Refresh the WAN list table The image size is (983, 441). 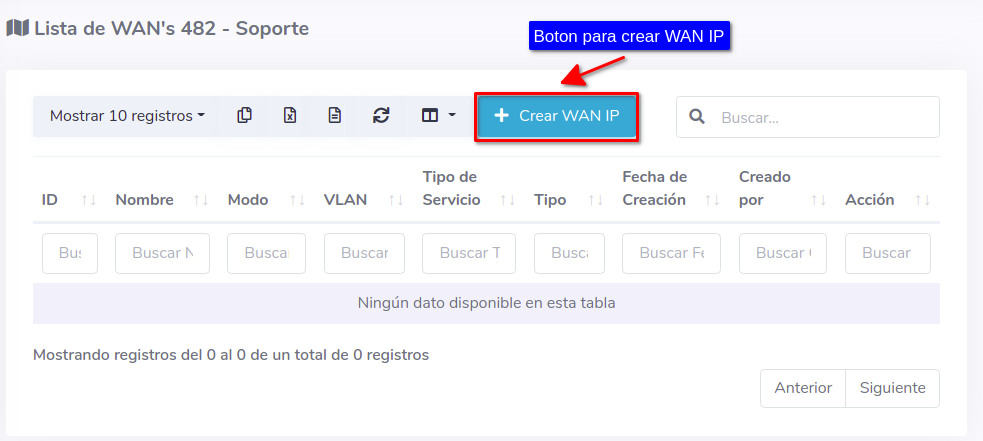click(x=381, y=116)
